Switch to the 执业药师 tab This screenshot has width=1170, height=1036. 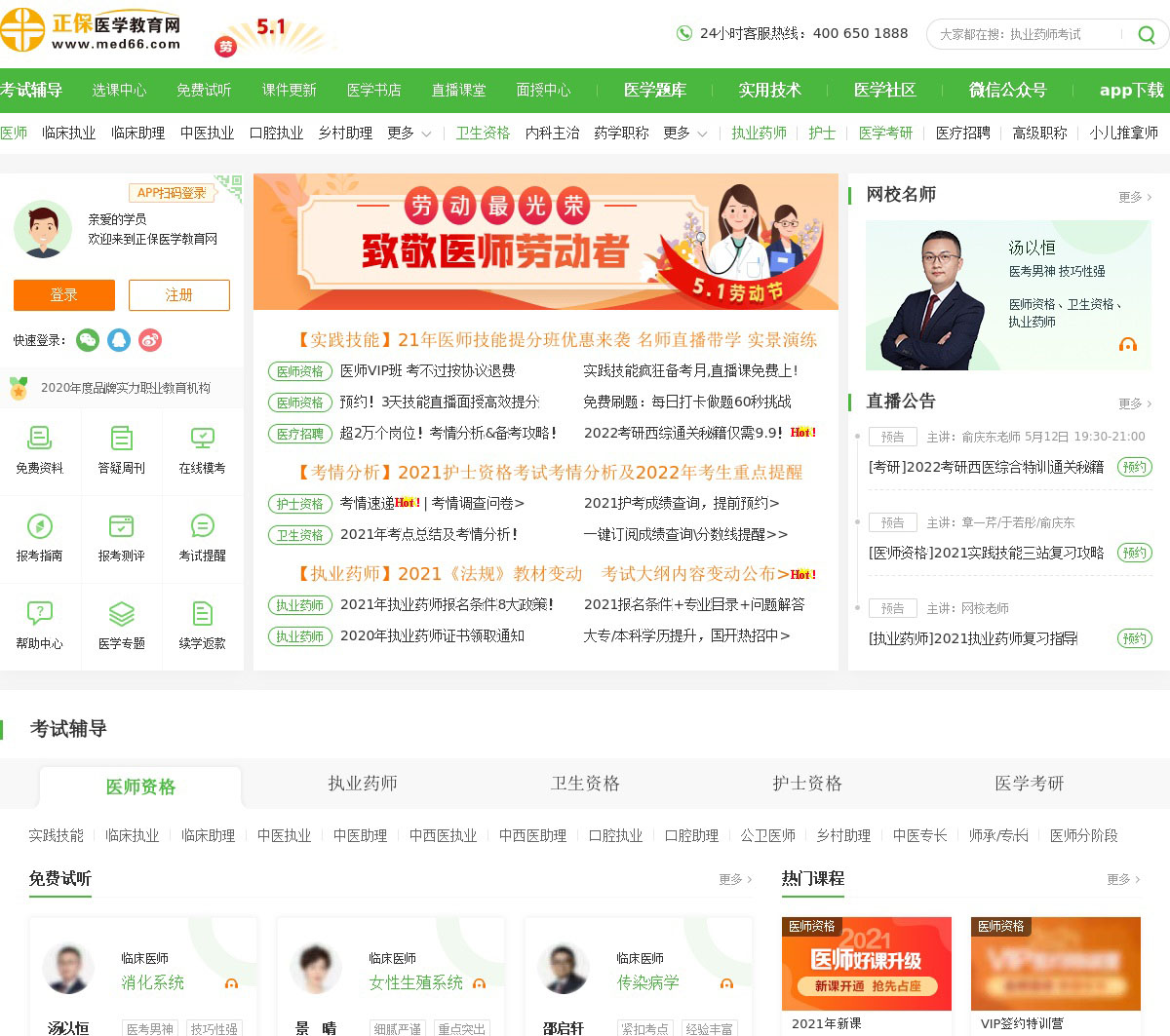click(363, 784)
